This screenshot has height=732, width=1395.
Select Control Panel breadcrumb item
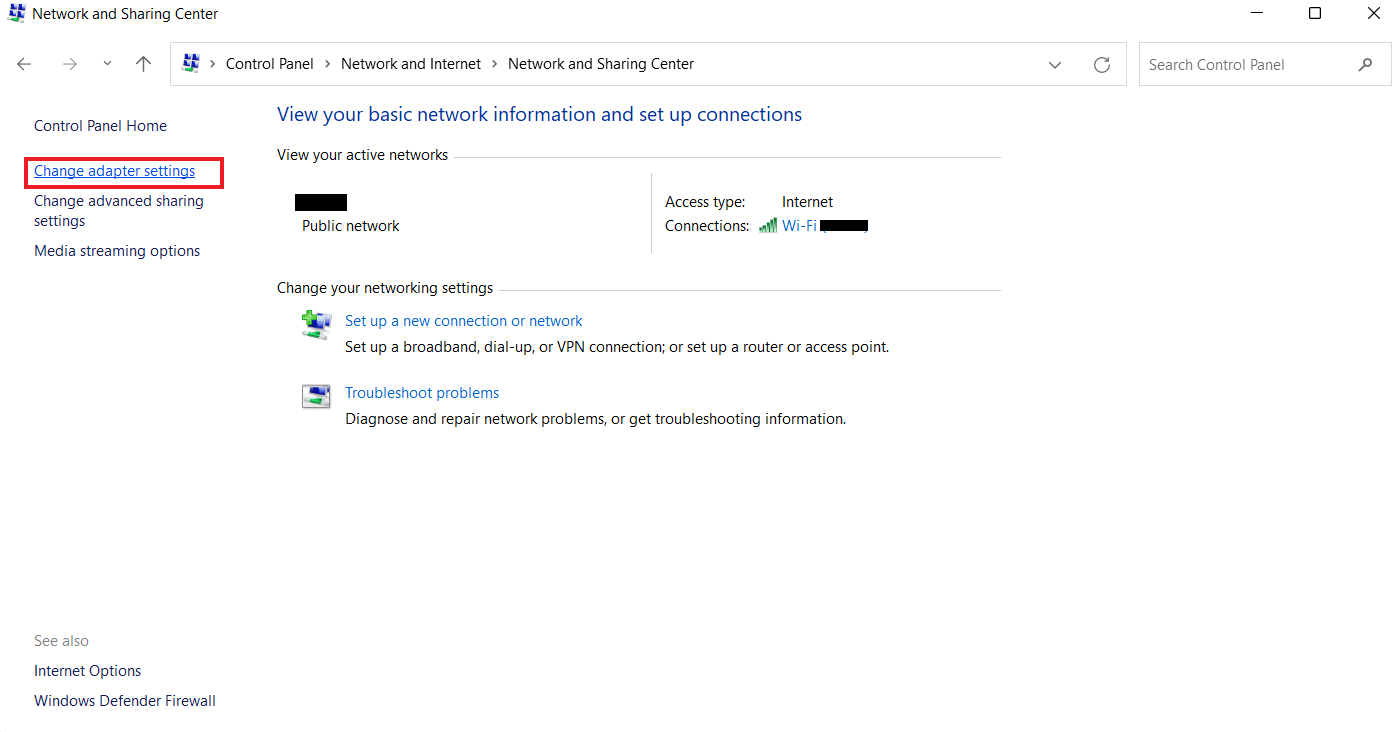[x=270, y=64]
